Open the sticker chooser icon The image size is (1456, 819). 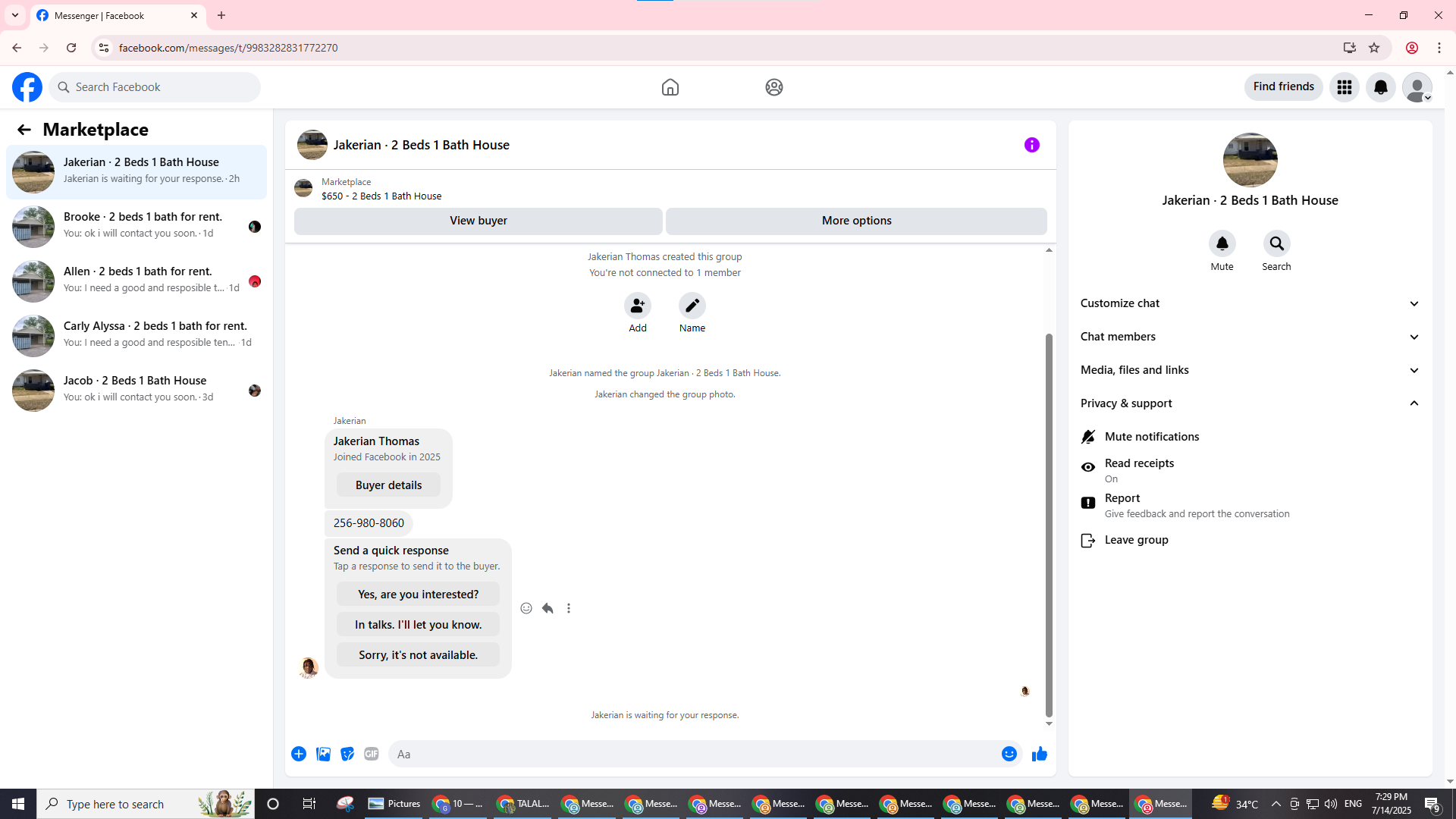[347, 754]
